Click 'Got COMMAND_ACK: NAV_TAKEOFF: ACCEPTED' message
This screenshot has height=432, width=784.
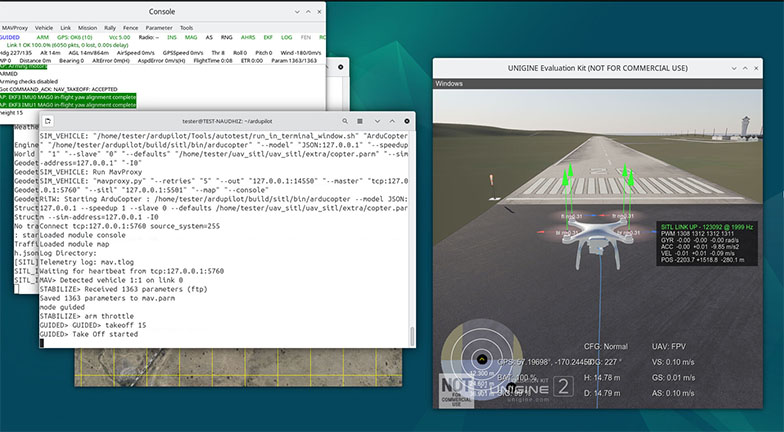[58, 89]
